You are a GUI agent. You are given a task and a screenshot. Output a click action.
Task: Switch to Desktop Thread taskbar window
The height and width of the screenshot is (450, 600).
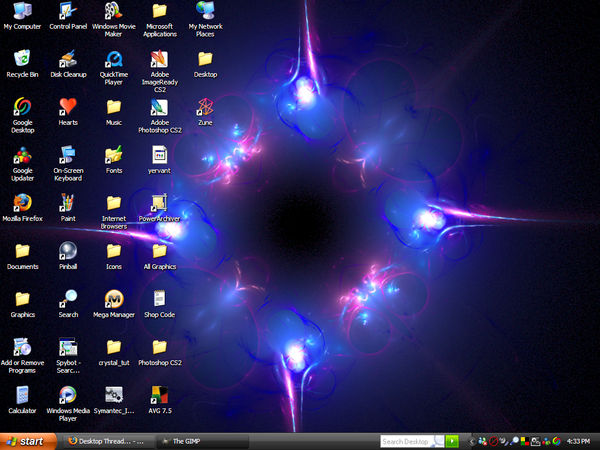tap(109, 442)
